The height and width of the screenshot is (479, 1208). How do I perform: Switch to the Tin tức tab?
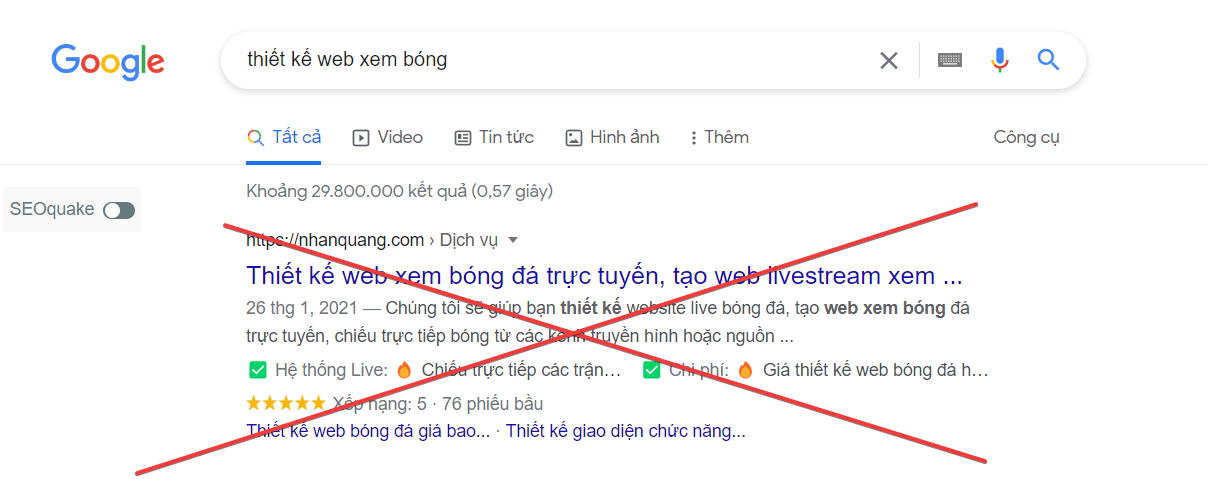tap(494, 138)
